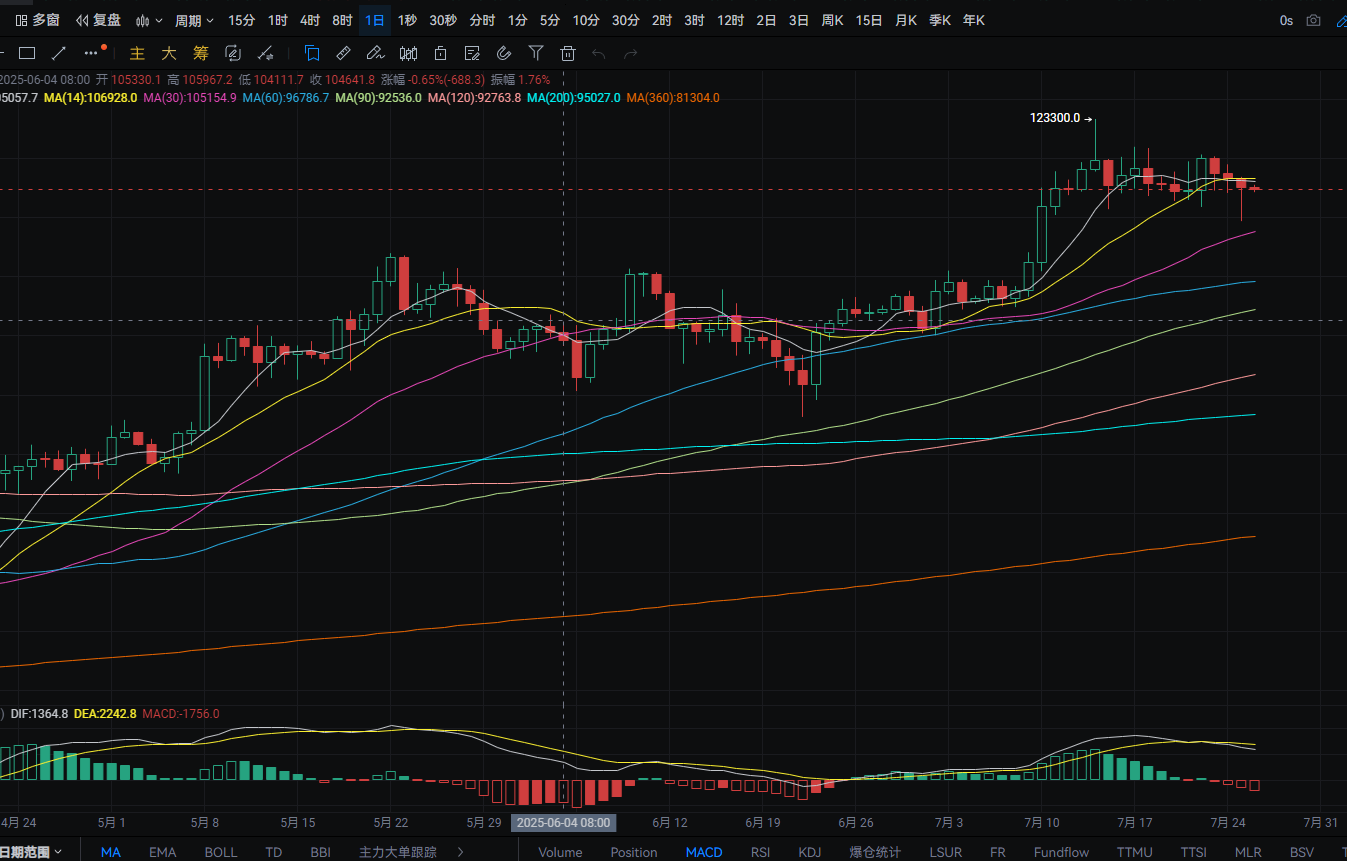Screen dimensions: 1347x861
Task: Click the 123300.0 high price label
Action: click(x=1055, y=118)
